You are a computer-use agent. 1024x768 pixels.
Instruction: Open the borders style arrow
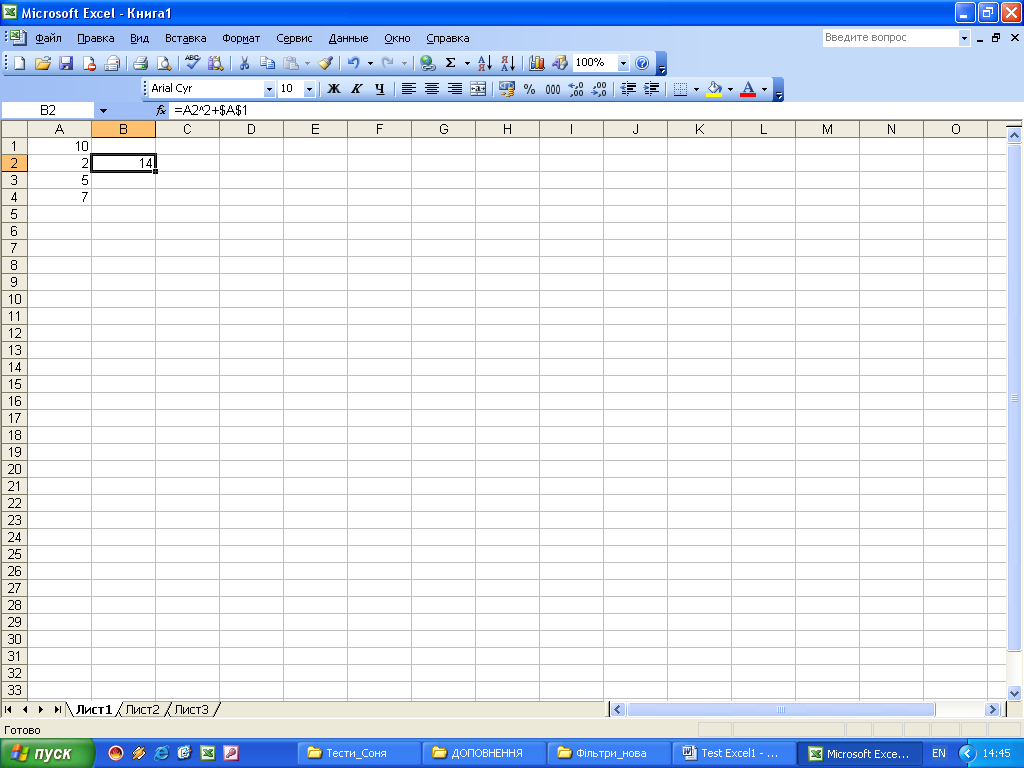(x=696, y=89)
